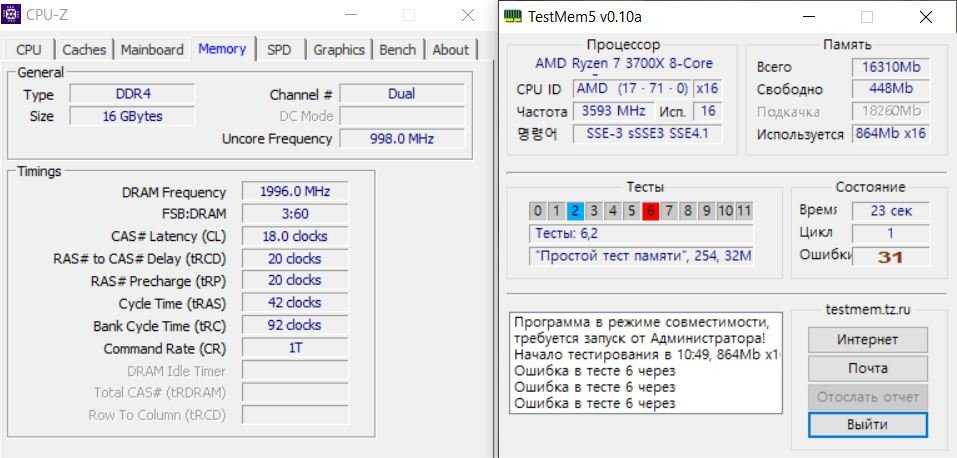
Task: Click the DRAM Frequency value field
Action: (x=295, y=192)
